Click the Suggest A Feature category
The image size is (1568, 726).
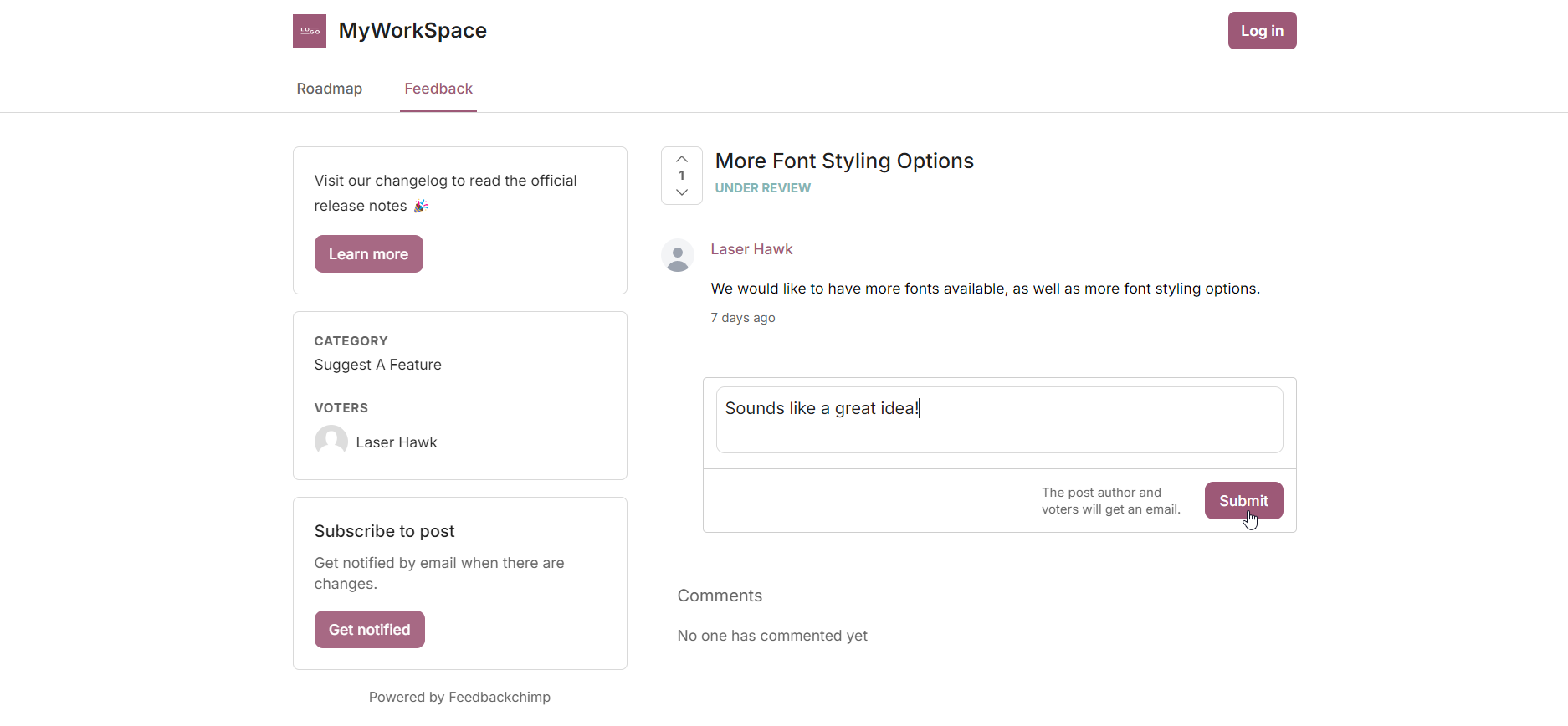click(x=378, y=365)
